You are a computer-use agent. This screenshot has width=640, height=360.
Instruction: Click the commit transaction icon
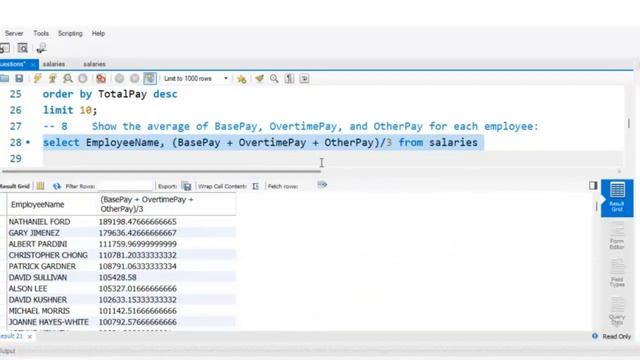[x=119, y=78]
